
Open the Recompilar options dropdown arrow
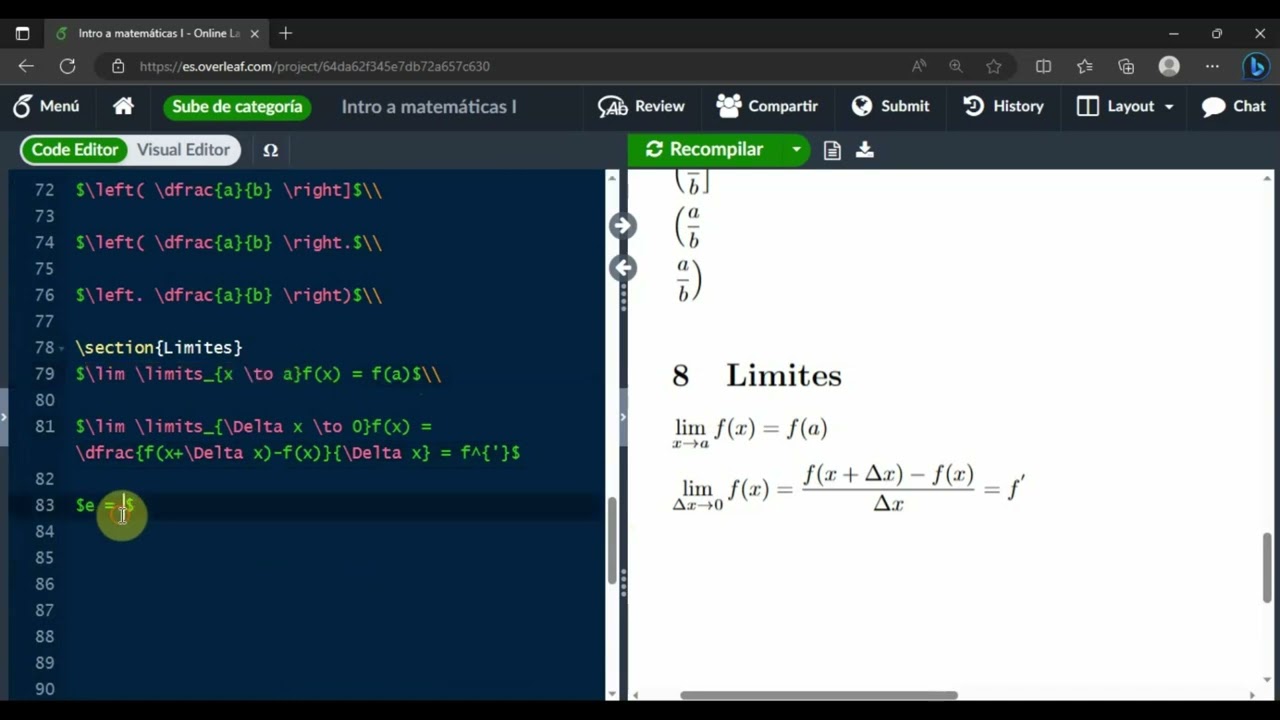click(x=796, y=149)
